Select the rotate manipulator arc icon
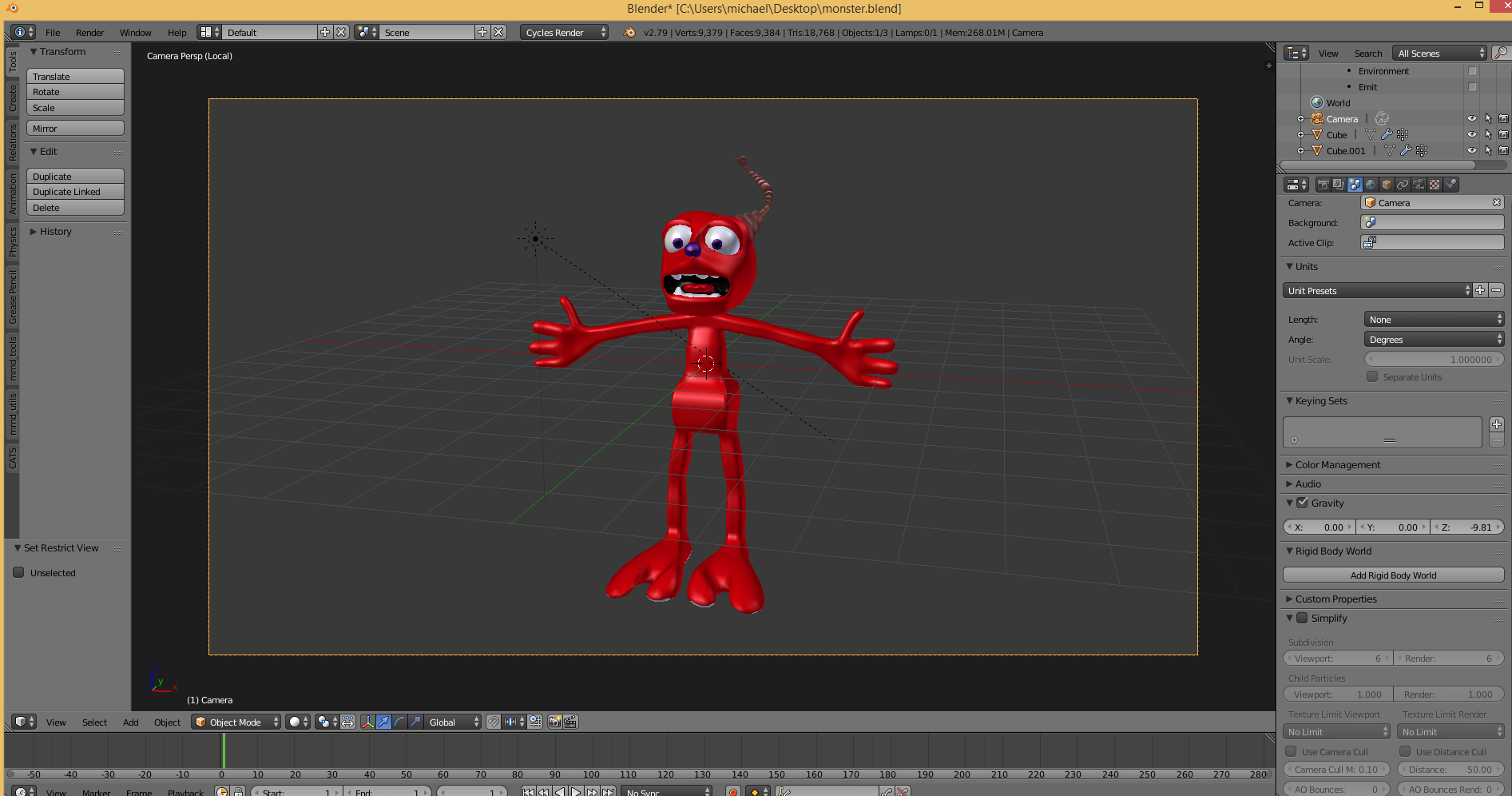This screenshot has height=796, width=1512. click(399, 722)
